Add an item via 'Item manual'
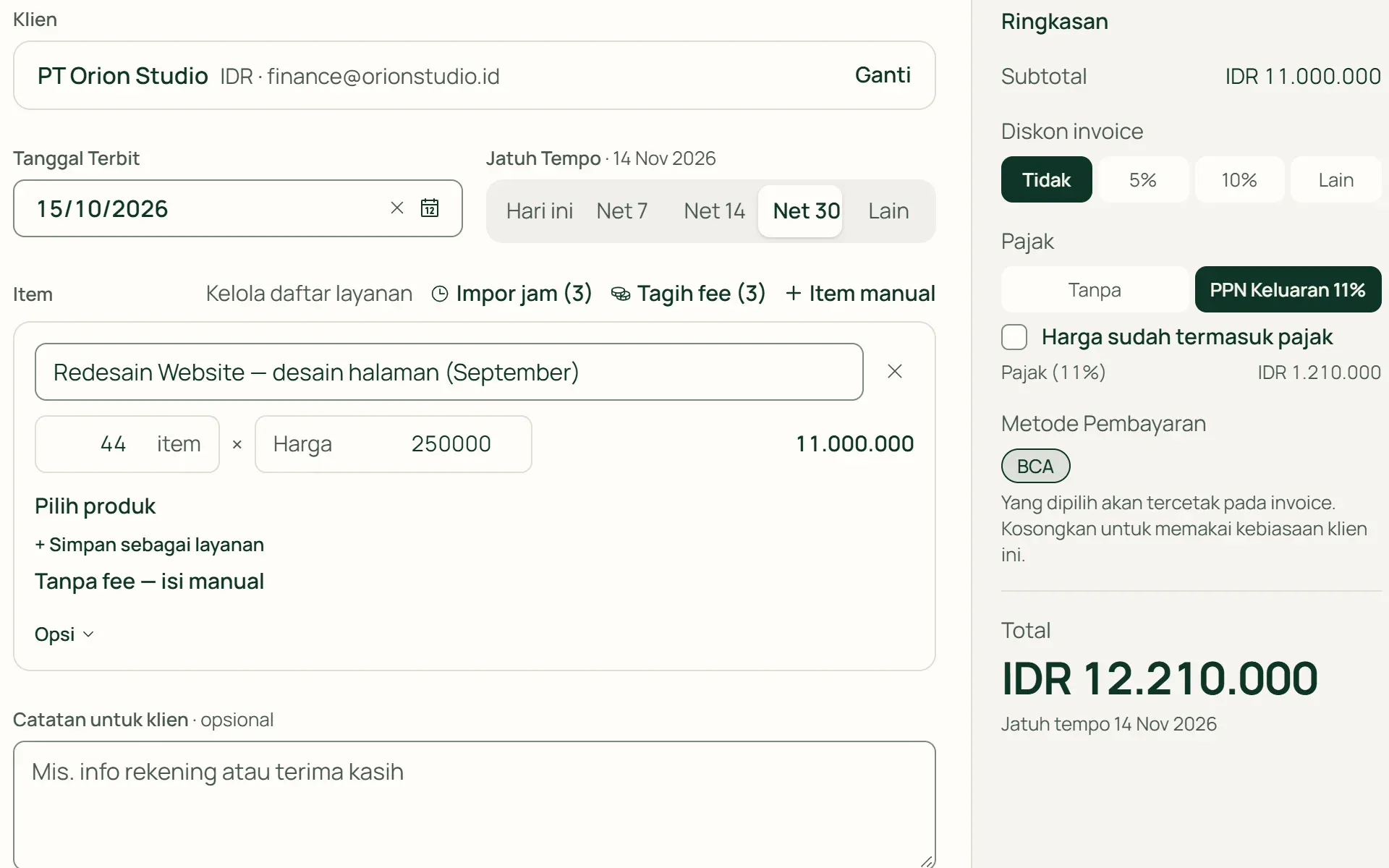The height and width of the screenshot is (868, 1389). click(860, 293)
